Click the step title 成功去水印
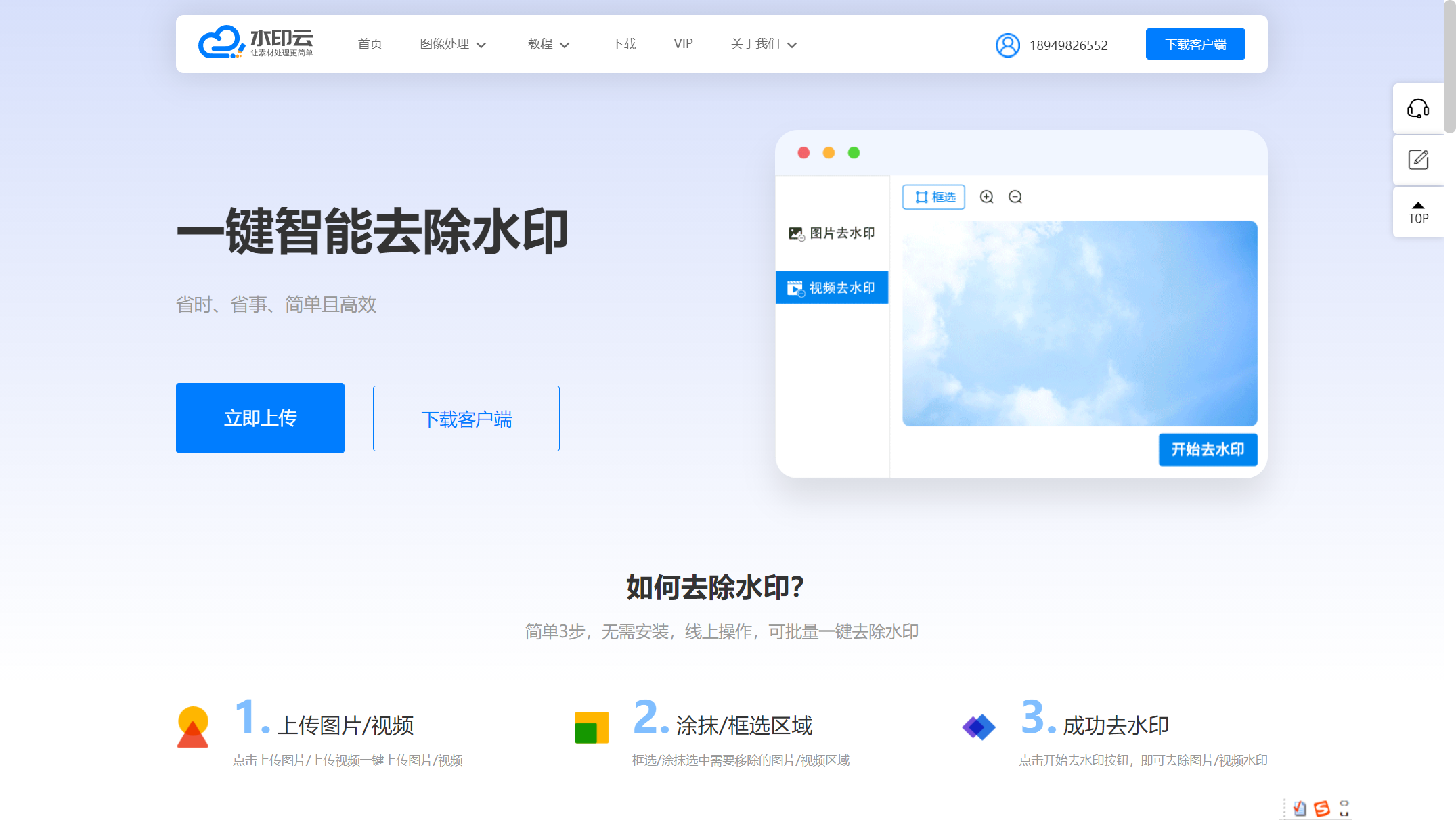1456x820 pixels. click(1116, 726)
